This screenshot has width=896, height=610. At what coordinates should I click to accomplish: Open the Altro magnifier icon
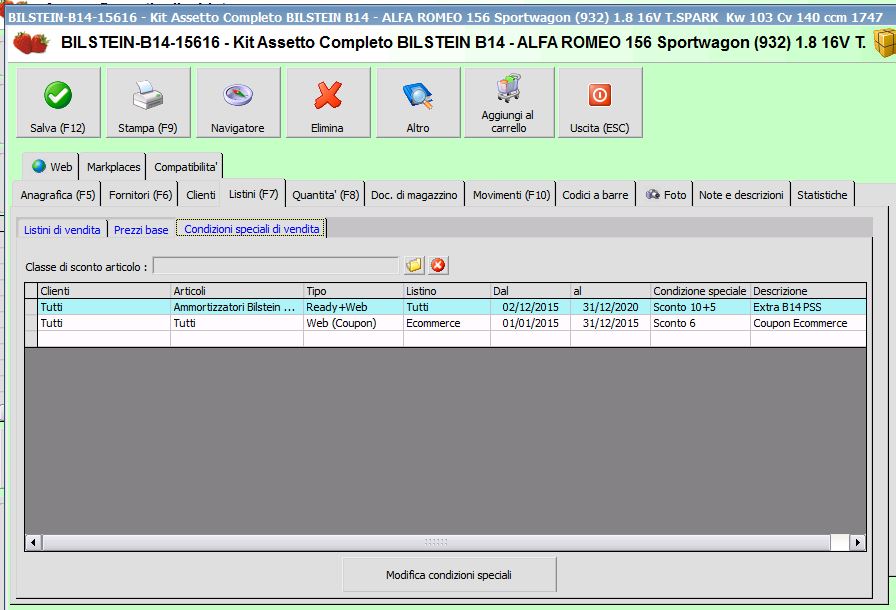coord(418,95)
